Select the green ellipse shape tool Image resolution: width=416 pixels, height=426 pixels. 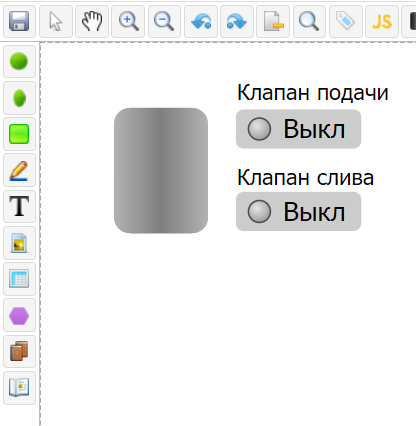coord(19,98)
